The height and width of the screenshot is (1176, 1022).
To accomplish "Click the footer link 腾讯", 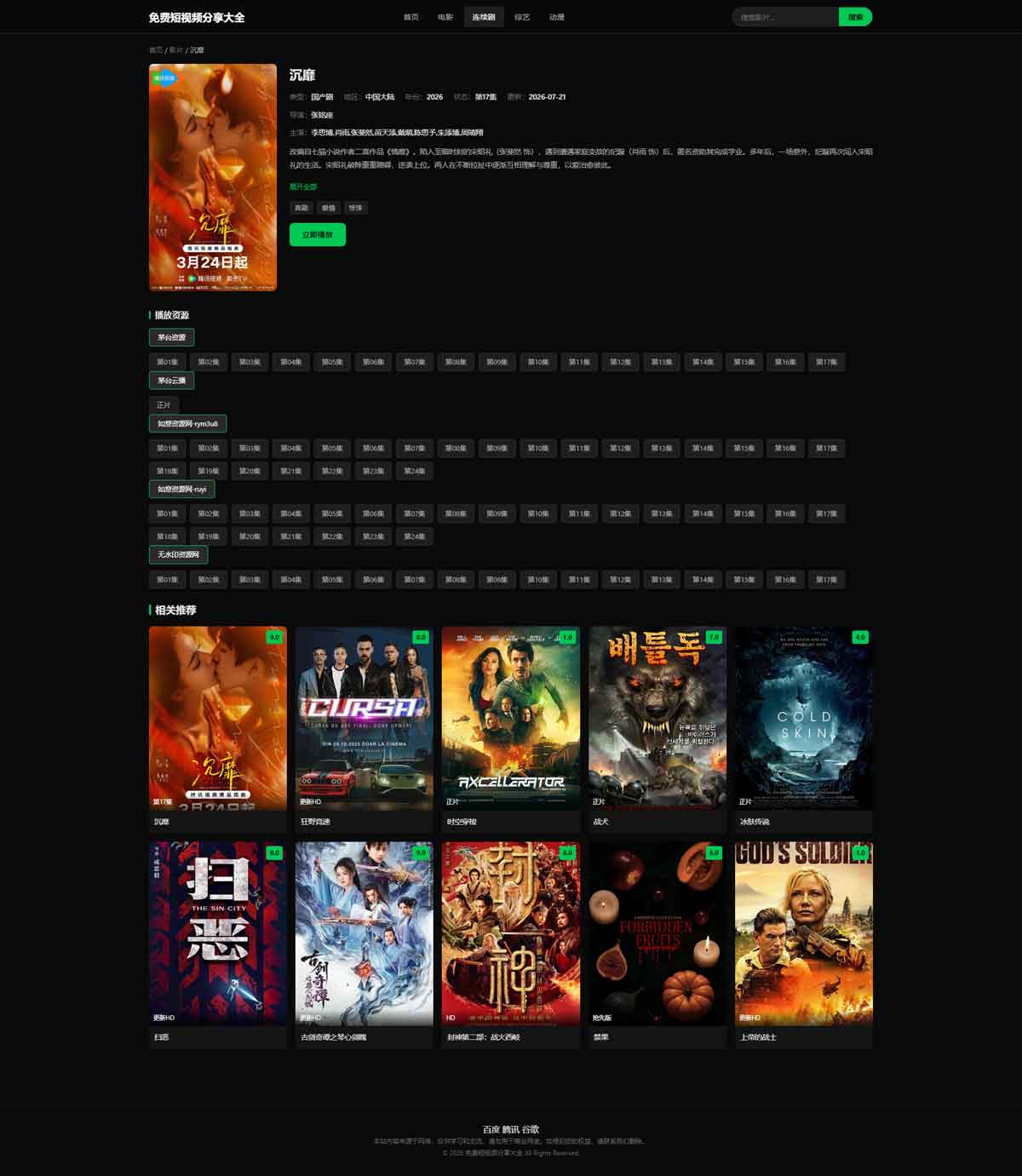I will 511,1129.
